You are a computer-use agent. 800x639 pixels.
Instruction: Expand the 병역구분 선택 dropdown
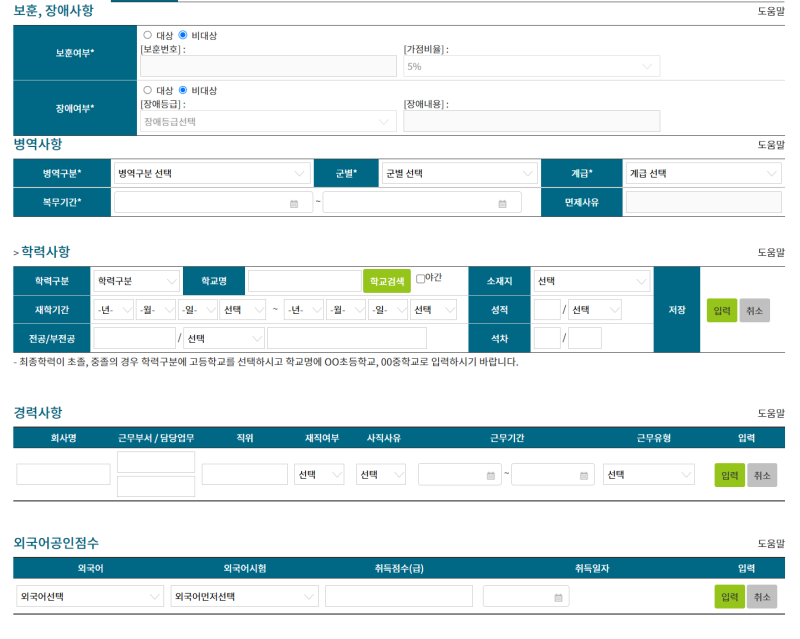212,173
